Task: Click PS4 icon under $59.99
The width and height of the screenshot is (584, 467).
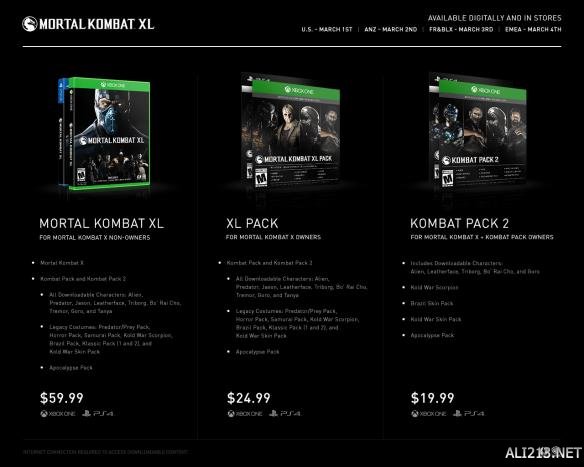Action: tap(98, 413)
